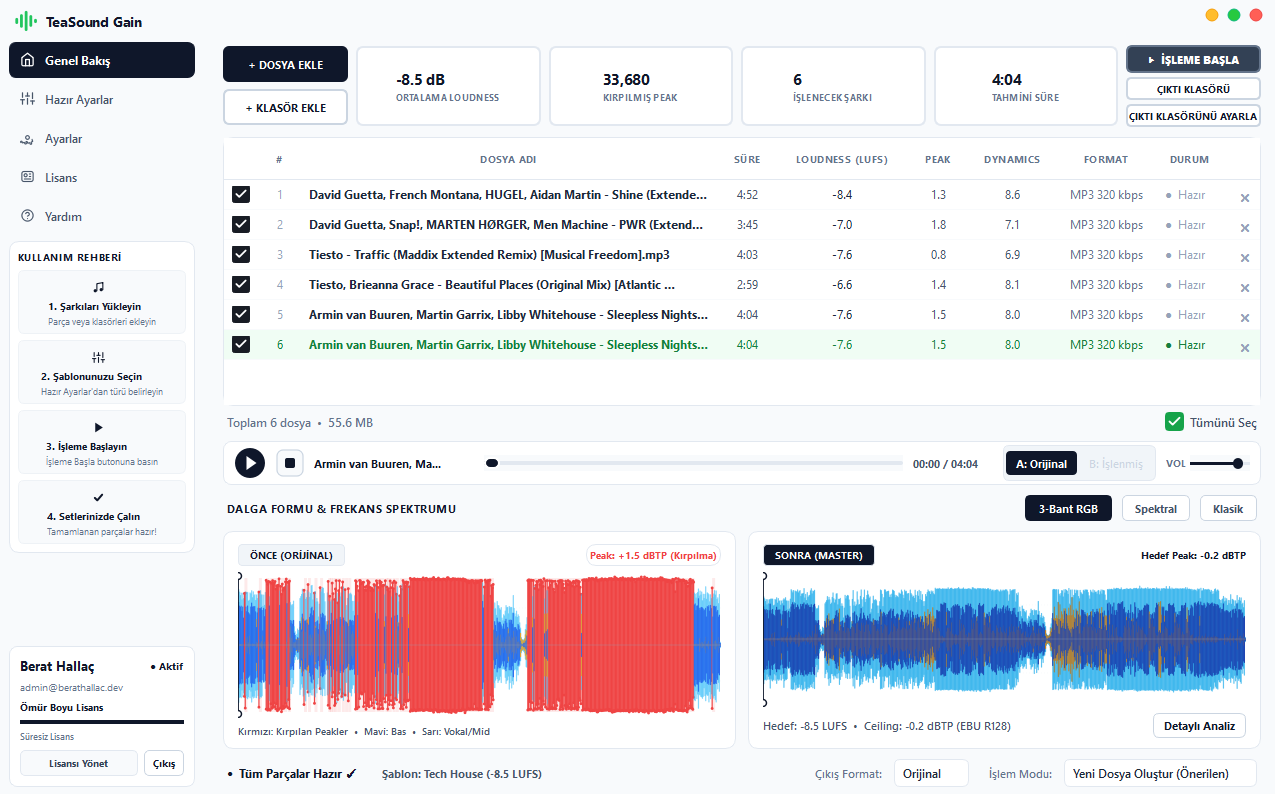This screenshot has height=794, width=1275.
Task: Uncheck the PWR track checkbox
Action: [241, 224]
